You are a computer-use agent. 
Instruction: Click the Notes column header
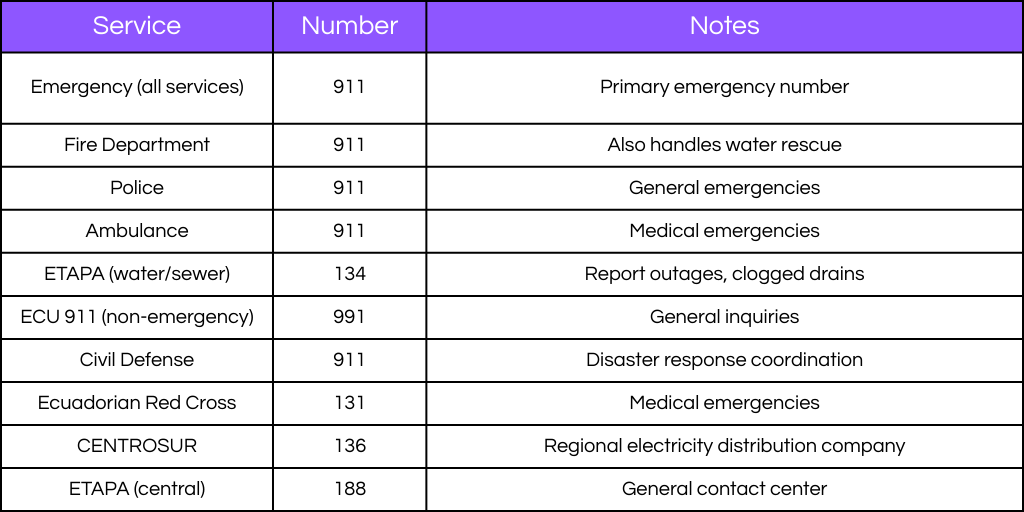(x=724, y=26)
